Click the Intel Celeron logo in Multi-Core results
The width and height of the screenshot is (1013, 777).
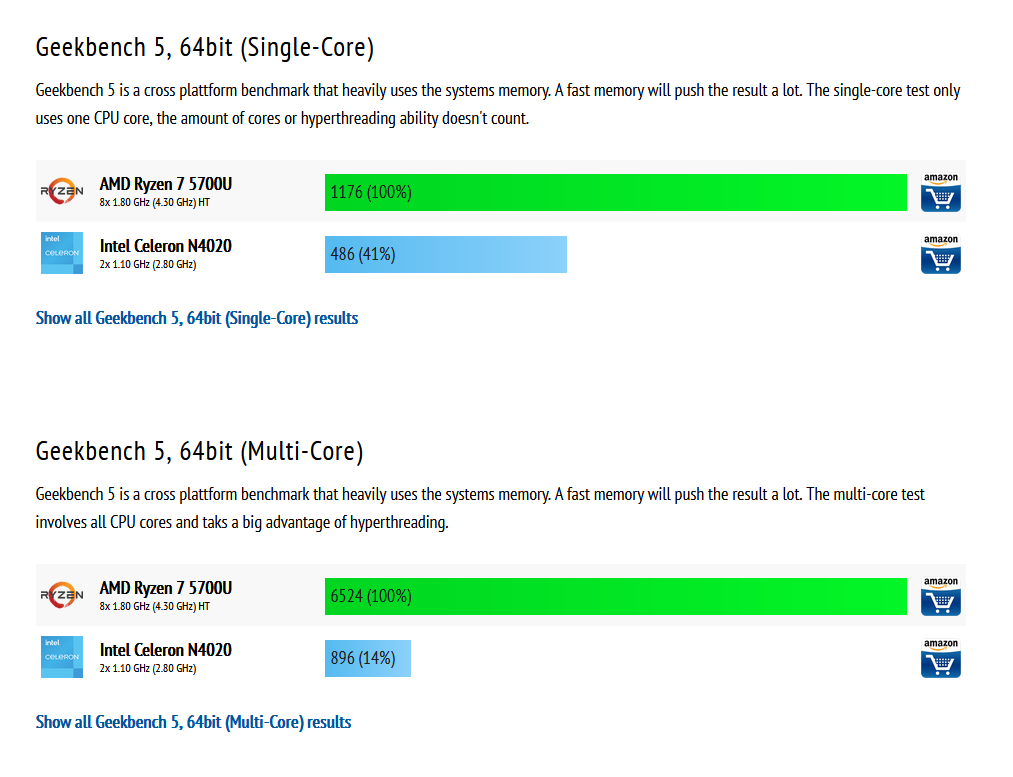coord(62,657)
